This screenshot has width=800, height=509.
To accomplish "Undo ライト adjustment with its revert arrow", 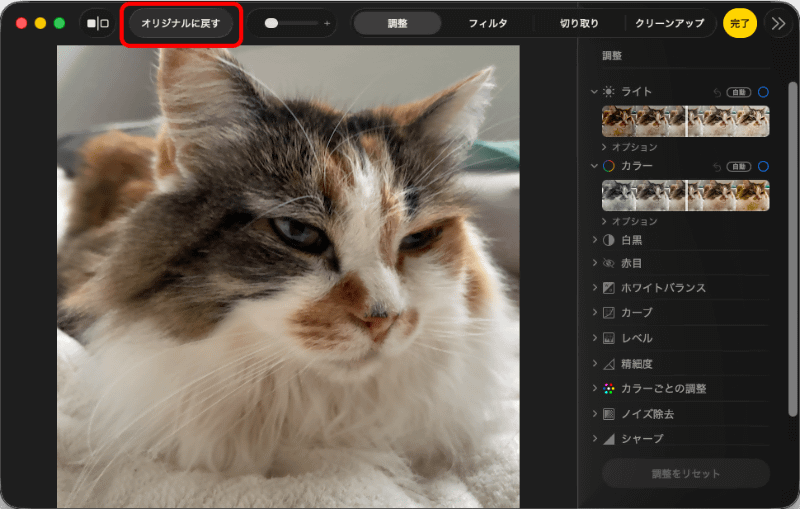I will [x=717, y=92].
